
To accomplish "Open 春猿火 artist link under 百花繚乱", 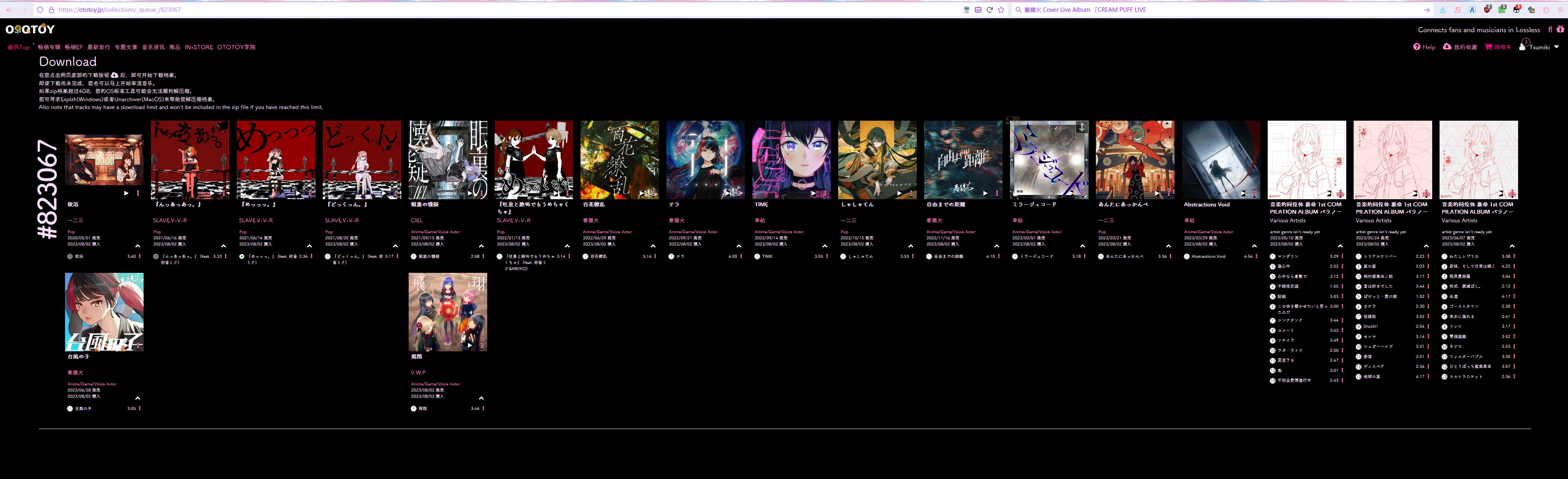I will [590, 220].
